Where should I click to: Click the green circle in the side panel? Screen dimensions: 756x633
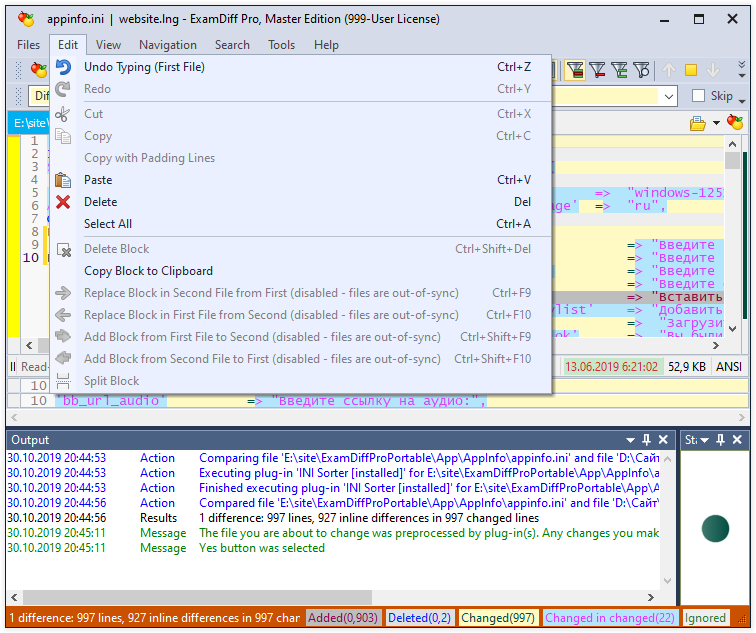pos(716,529)
